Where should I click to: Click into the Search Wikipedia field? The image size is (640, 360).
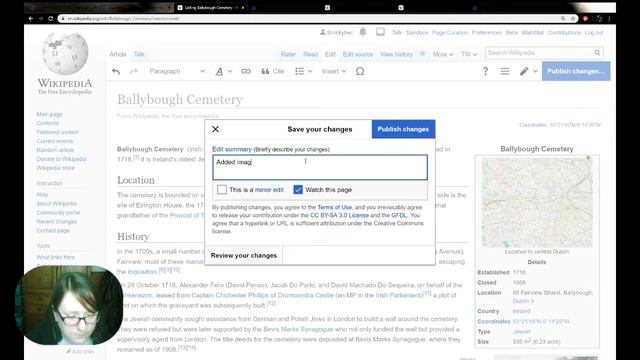pyautogui.click(x=539, y=53)
